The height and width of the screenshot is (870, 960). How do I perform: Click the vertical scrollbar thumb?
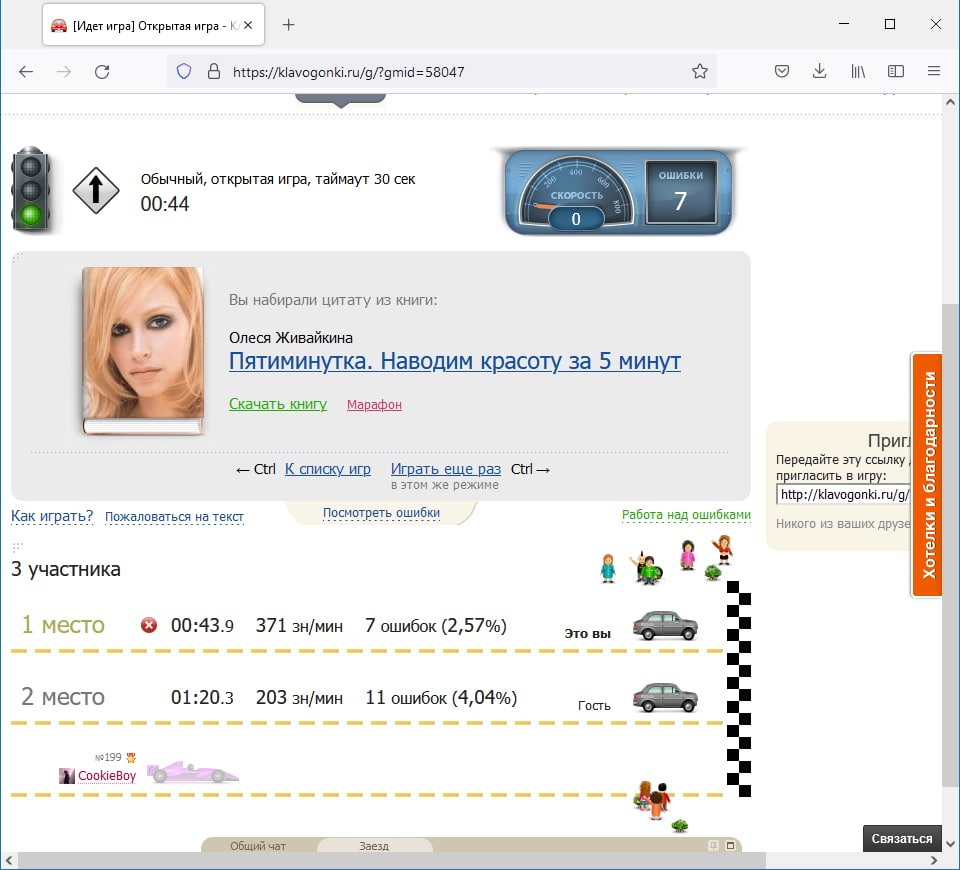click(950, 545)
